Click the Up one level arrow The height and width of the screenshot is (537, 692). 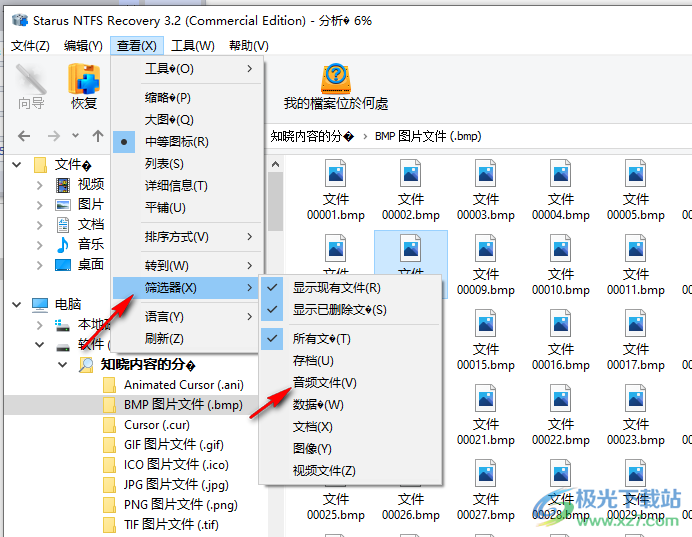[98, 136]
